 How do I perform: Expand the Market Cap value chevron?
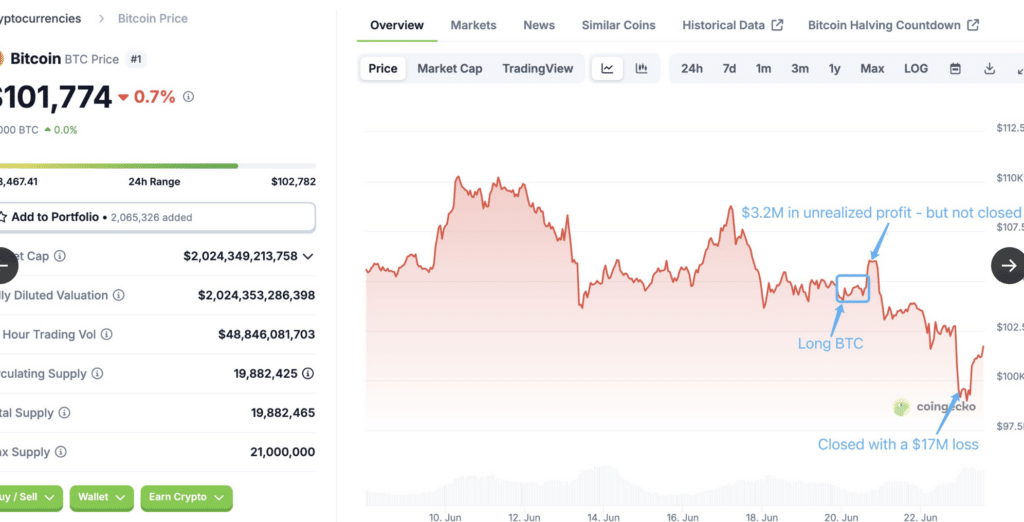coord(308,256)
